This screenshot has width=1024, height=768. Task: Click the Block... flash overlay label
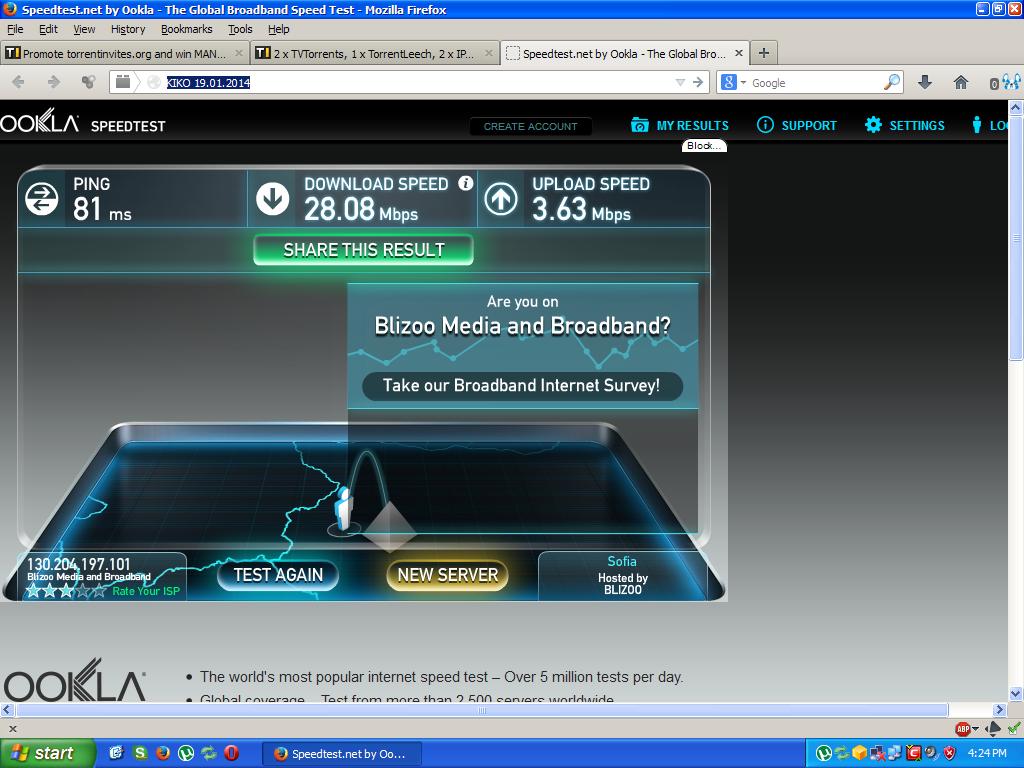click(x=704, y=146)
